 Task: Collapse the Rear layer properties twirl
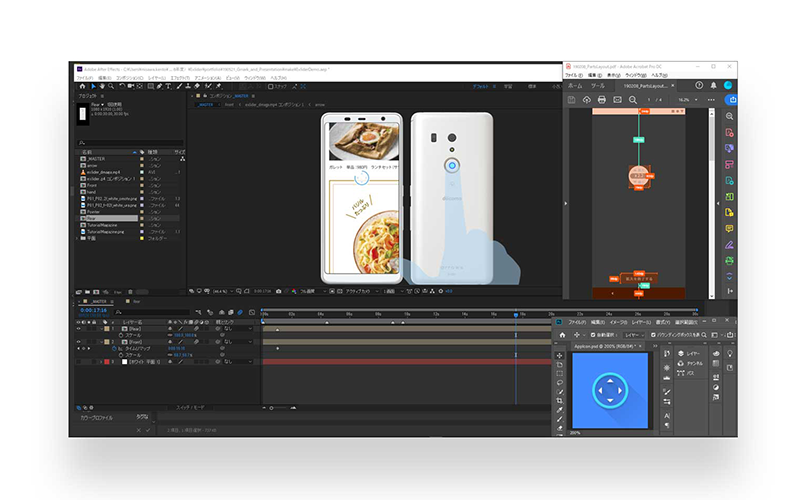(102, 329)
